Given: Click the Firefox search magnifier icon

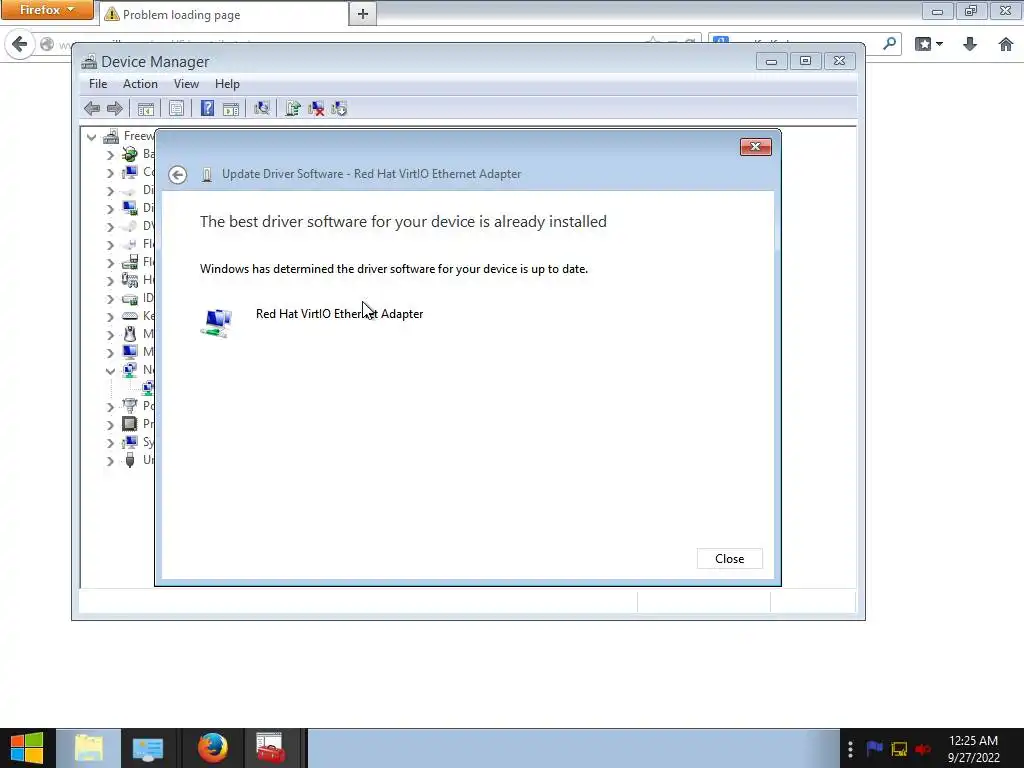Looking at the screenshot, I should coord(889,44).
